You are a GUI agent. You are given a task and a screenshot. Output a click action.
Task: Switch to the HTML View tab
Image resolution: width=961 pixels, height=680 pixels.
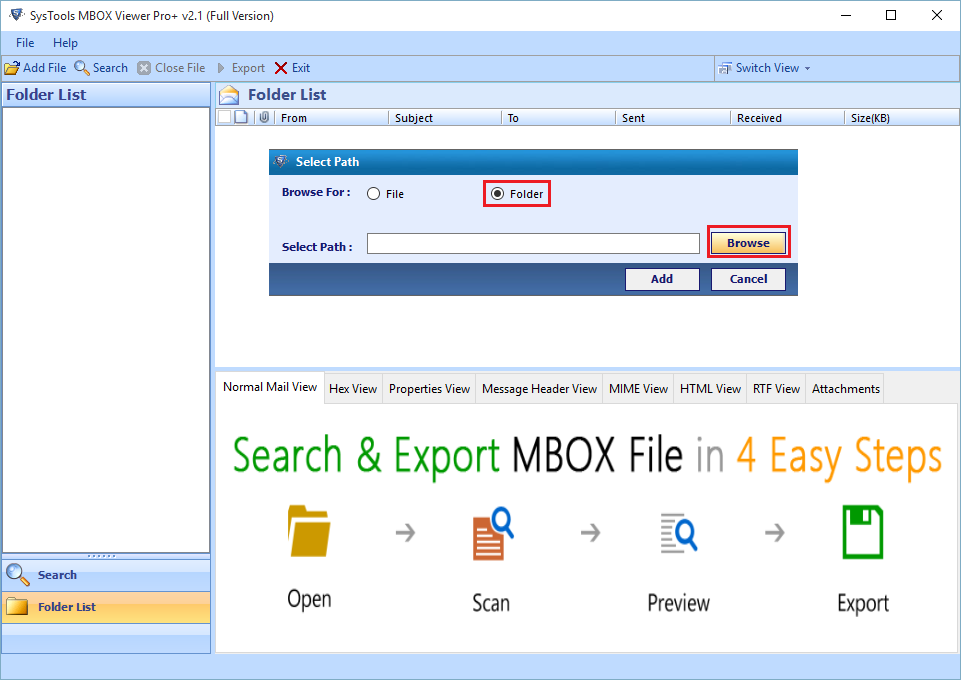click(710, 389)
